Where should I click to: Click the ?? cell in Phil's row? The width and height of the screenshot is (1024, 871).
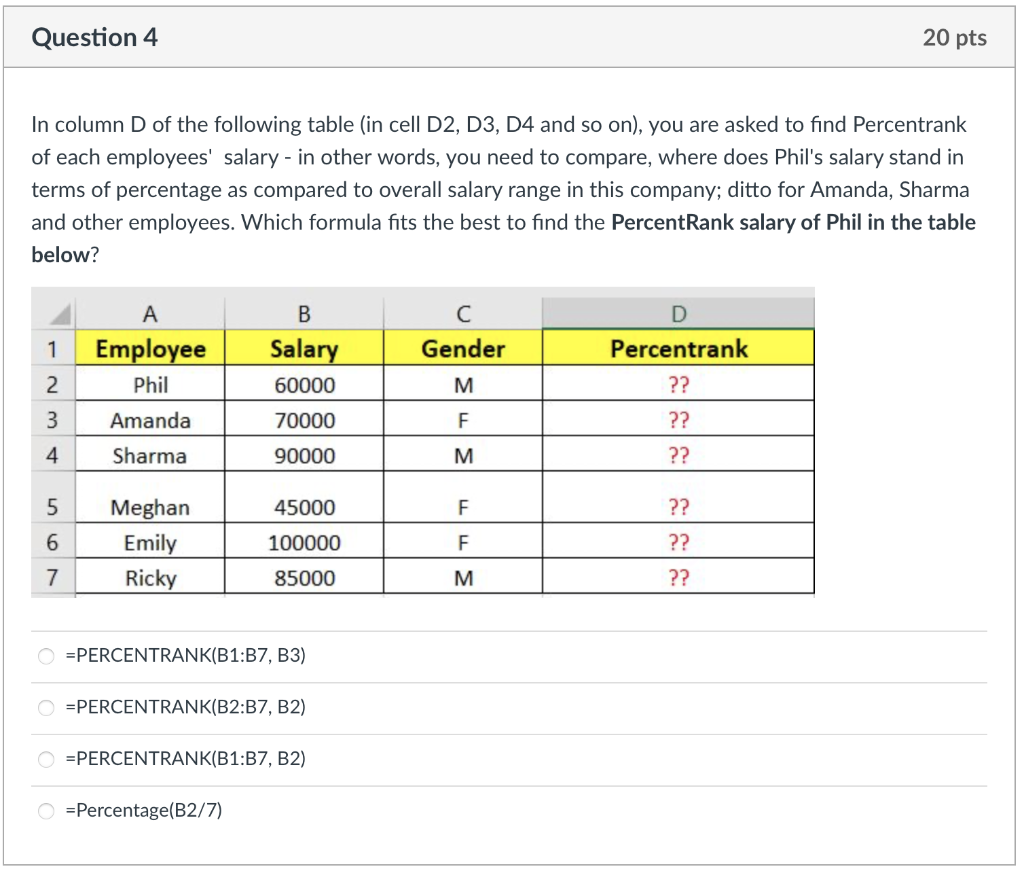tap(679, 385)
